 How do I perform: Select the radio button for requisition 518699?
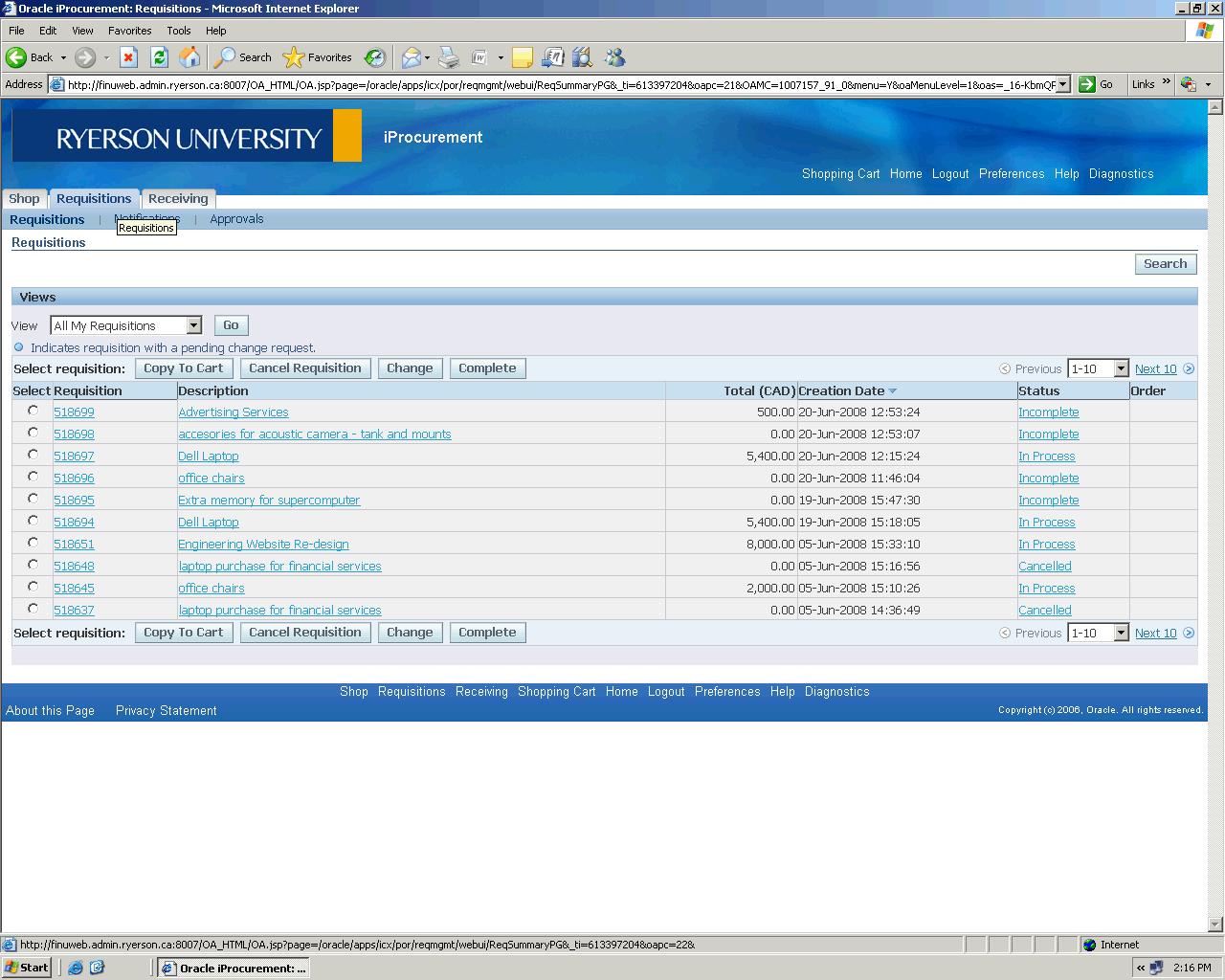pyautogui.click(x=33, y=411)
